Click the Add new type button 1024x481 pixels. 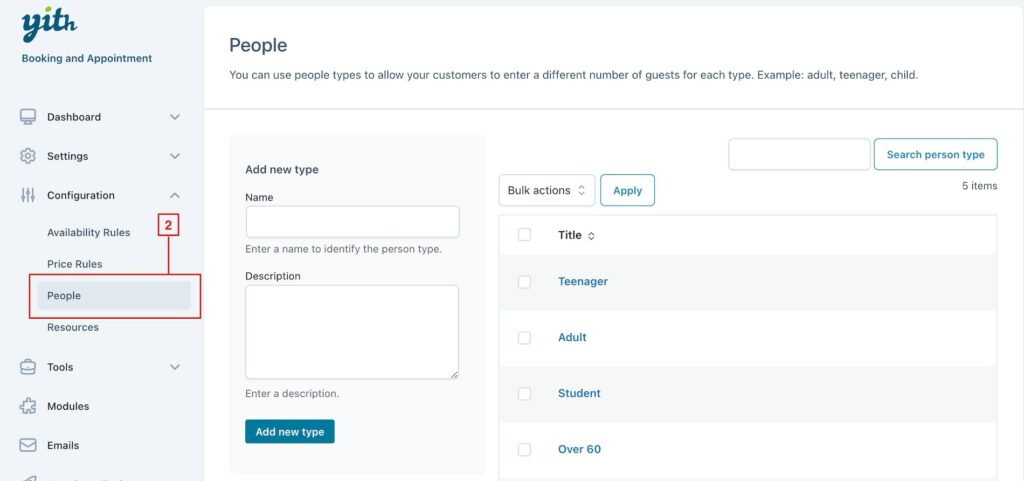pos(290,431)
